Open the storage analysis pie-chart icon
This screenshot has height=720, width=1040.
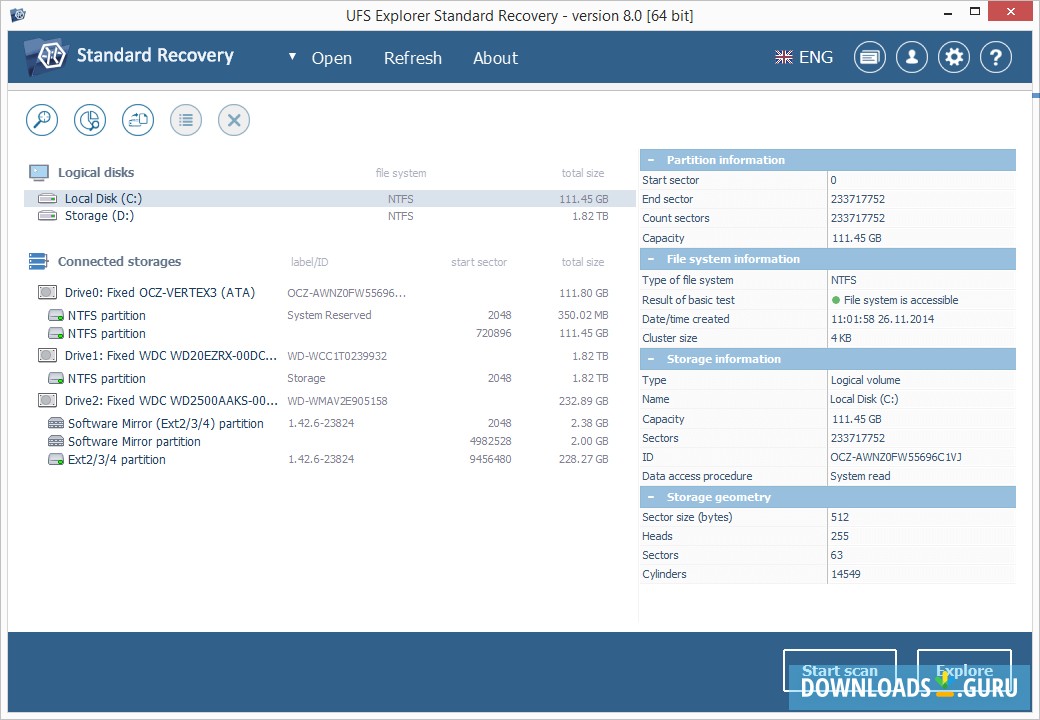point(89,119)
